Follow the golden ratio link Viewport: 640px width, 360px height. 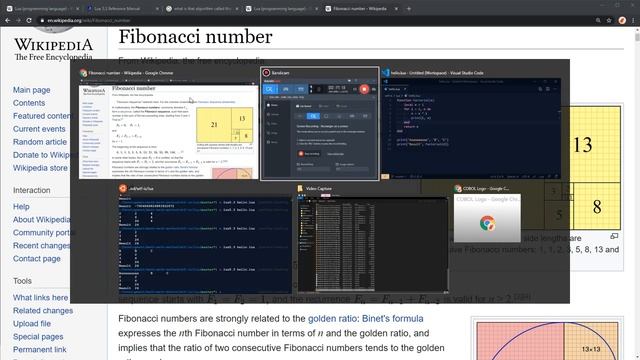[x=333, y=318]
